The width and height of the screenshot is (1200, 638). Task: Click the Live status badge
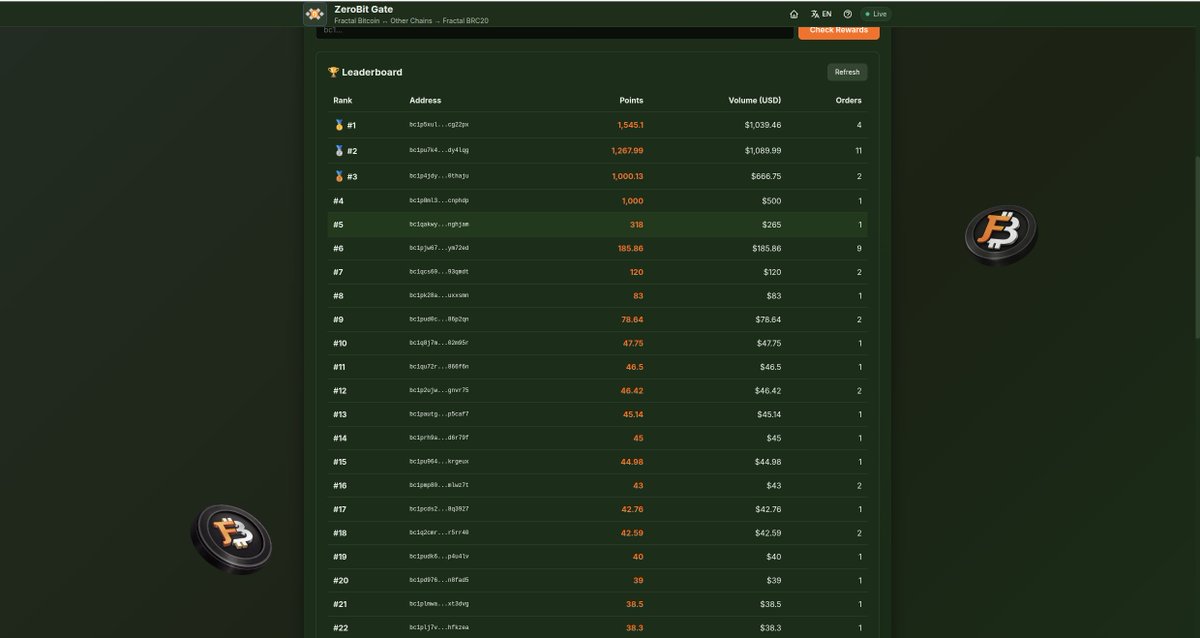click(x=875, y=14)
